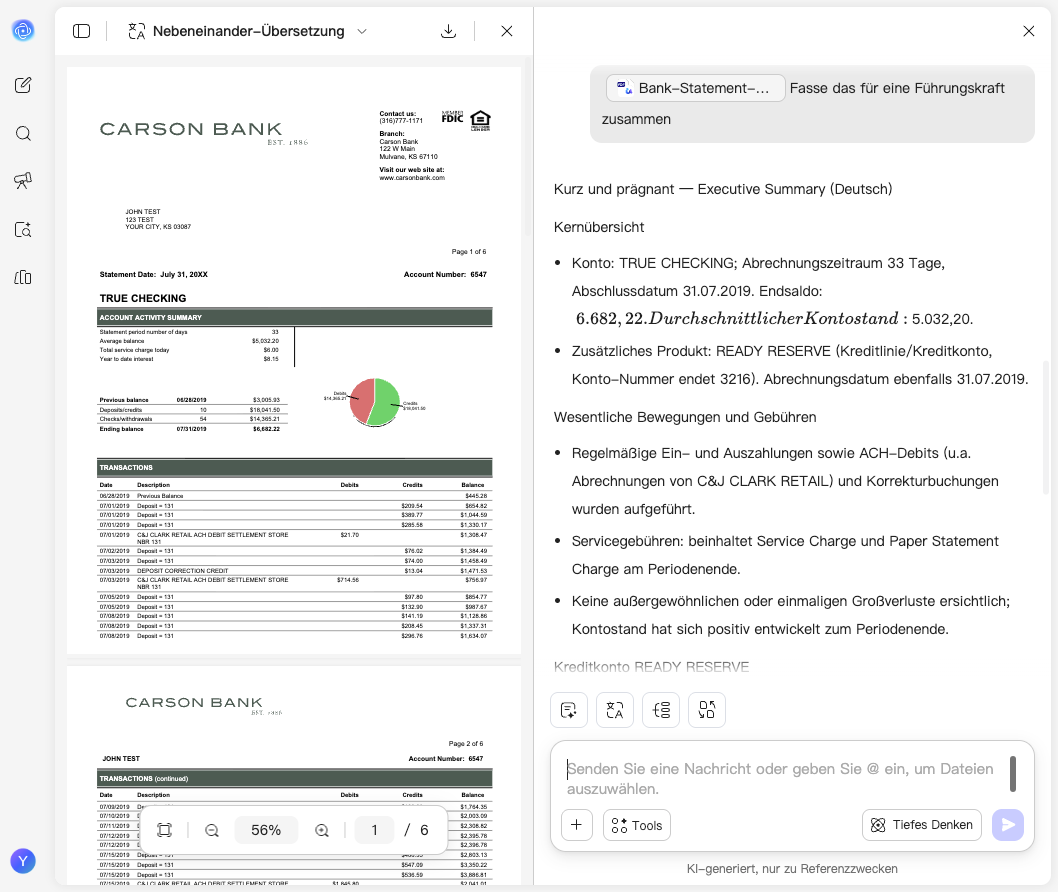This screenshot has height=892, width=1058.
Task: Click the www.carsonbank.com link in document
Action: [412, 178]
